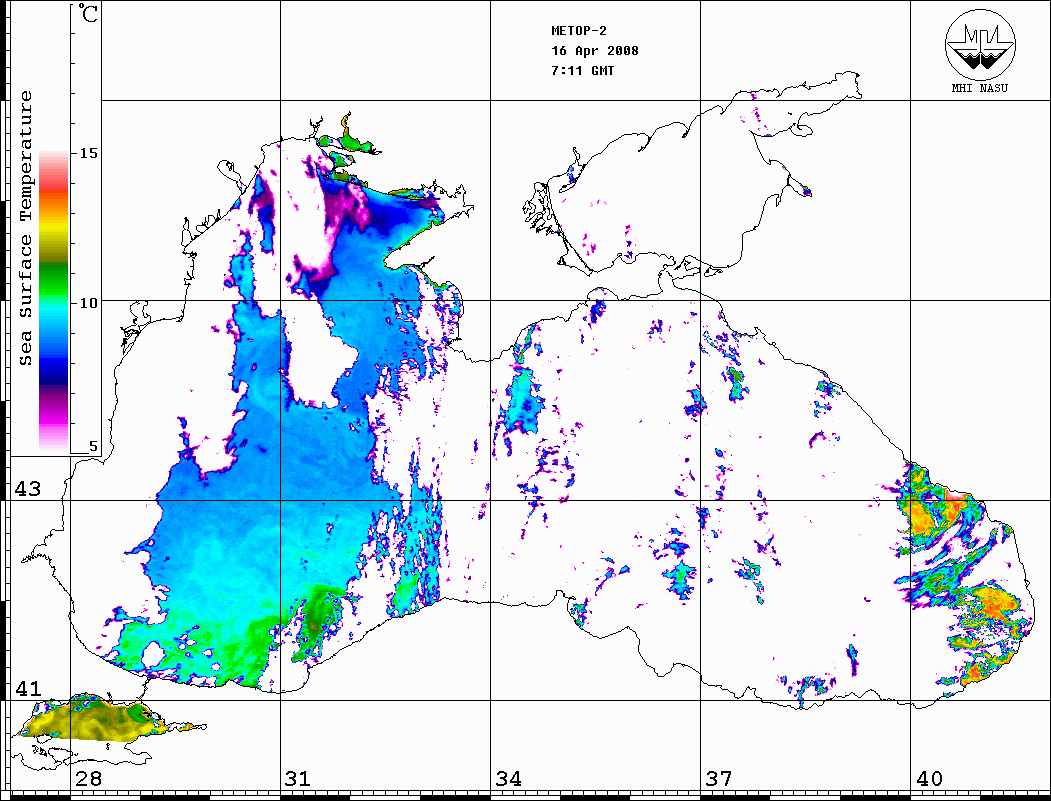Click the longitude label '40'
1051x801 pixels.
pyautogui.click(x=929, y=778)
